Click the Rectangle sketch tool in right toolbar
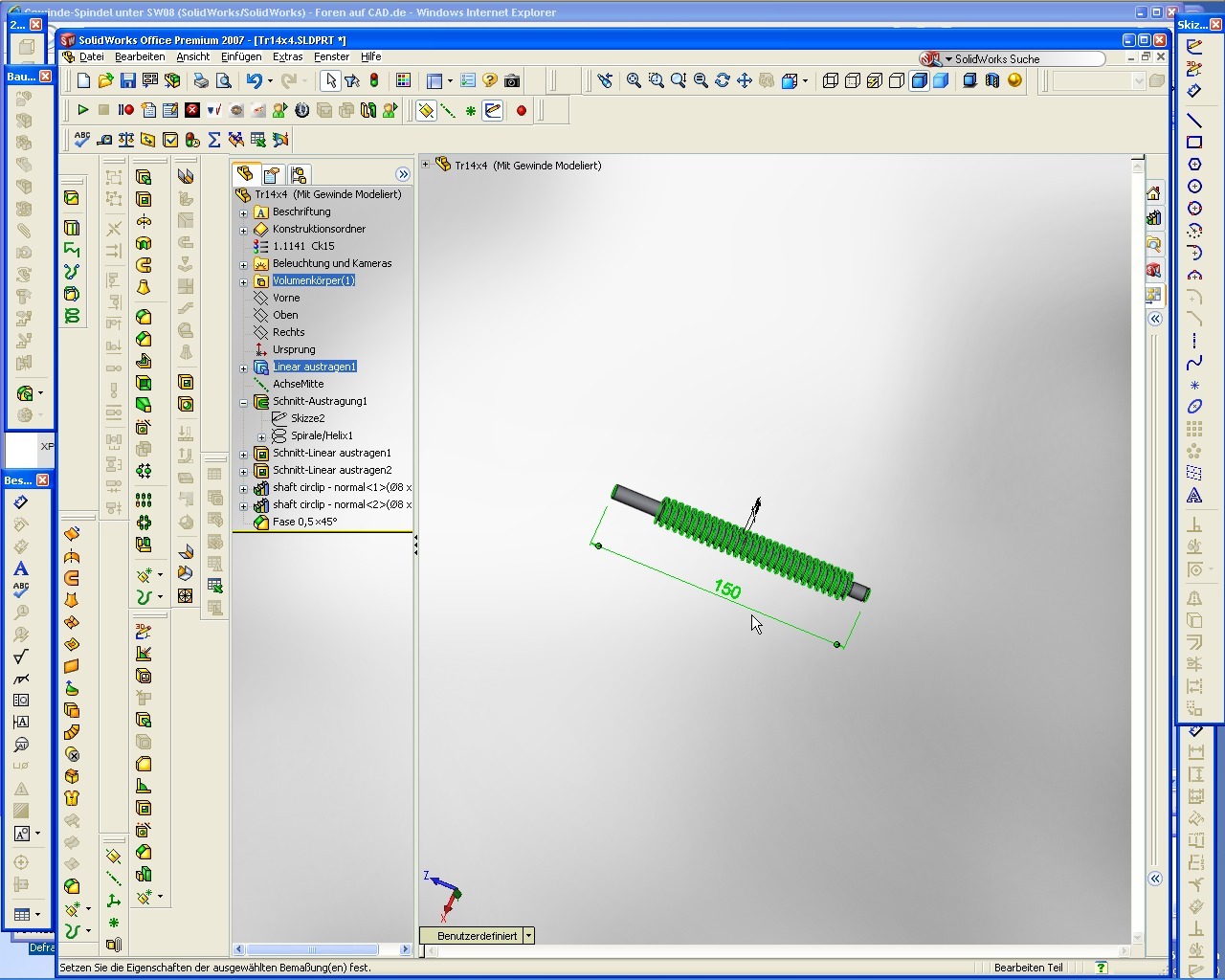Viewport: 1225px width, 980px height. point(1194,143)
